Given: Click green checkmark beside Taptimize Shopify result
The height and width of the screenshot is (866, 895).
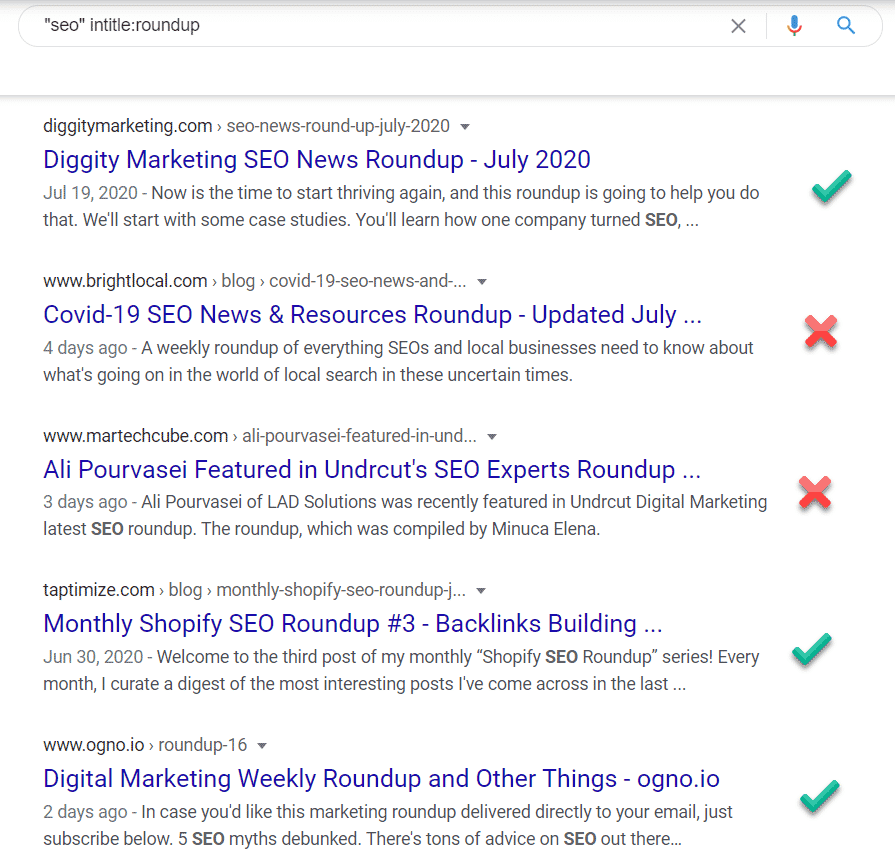Looking at the screenshot, I should [x=811, y=649].
